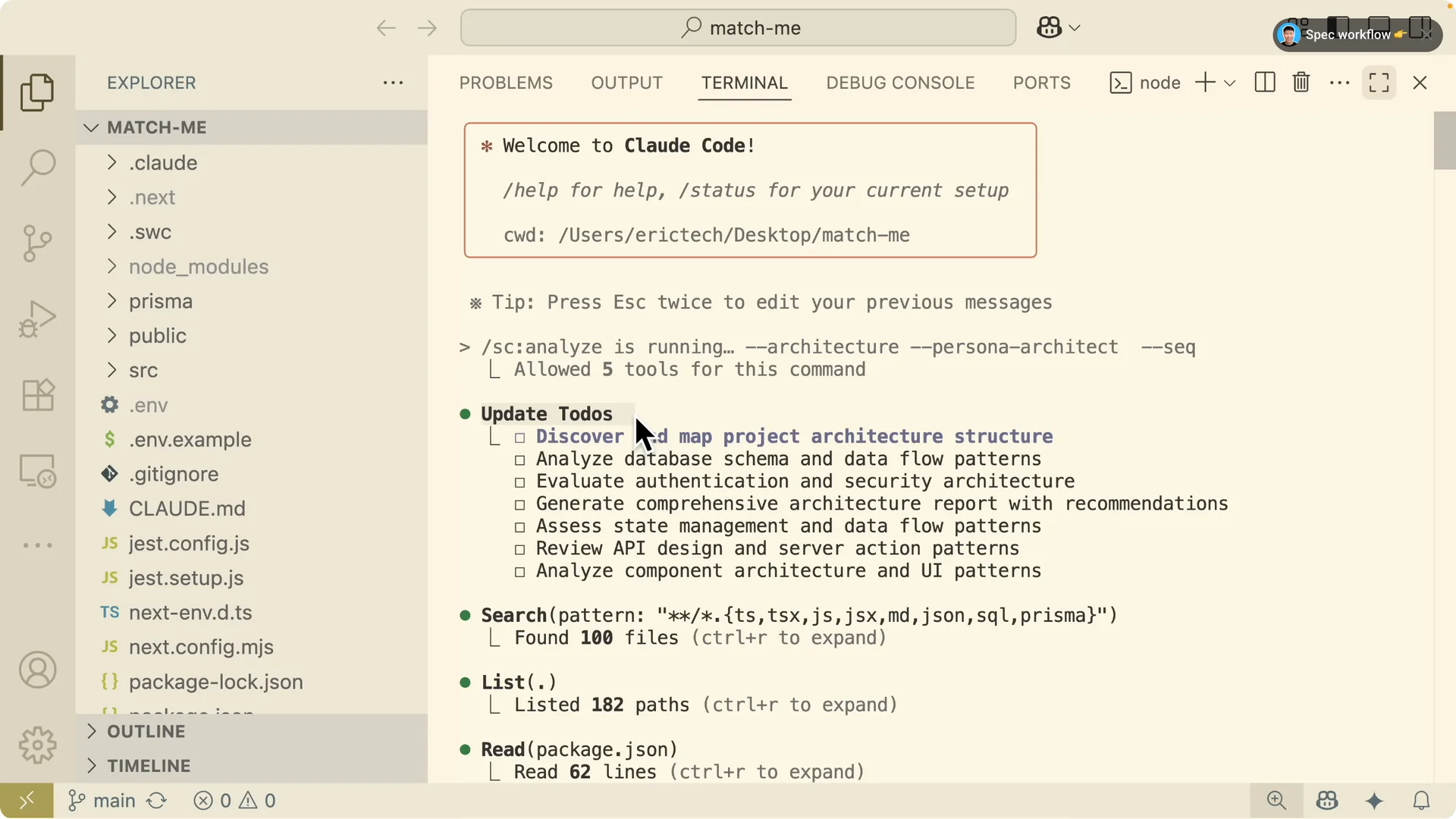Click the zoom icon in status bar
This screenshot has width=1456, height=819.
tap(1276, 801)
